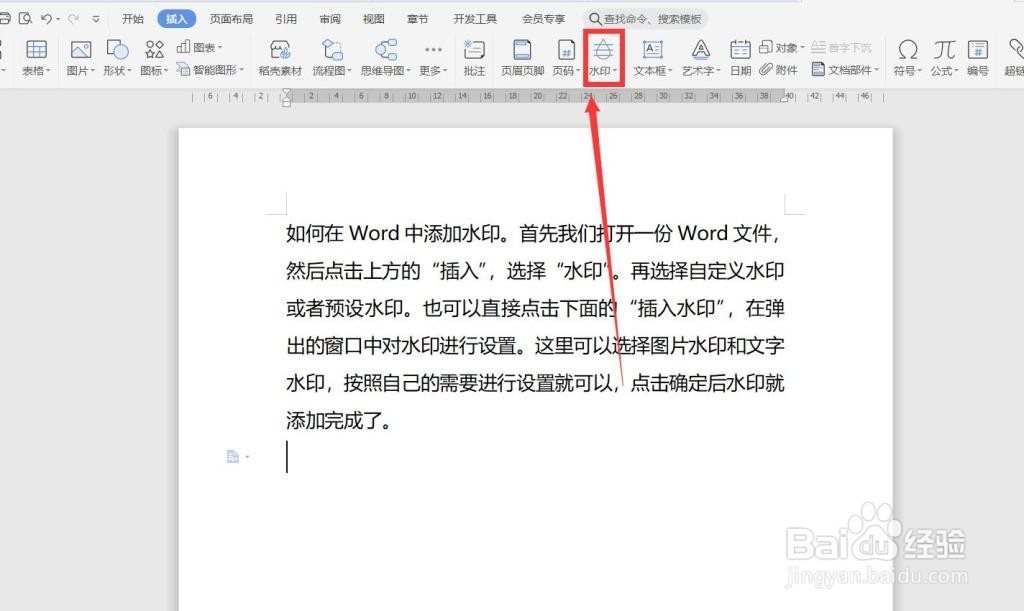Switch to the 开始 ribbon tab
This screenshot has height=611, width=1024.
(131, 17)
